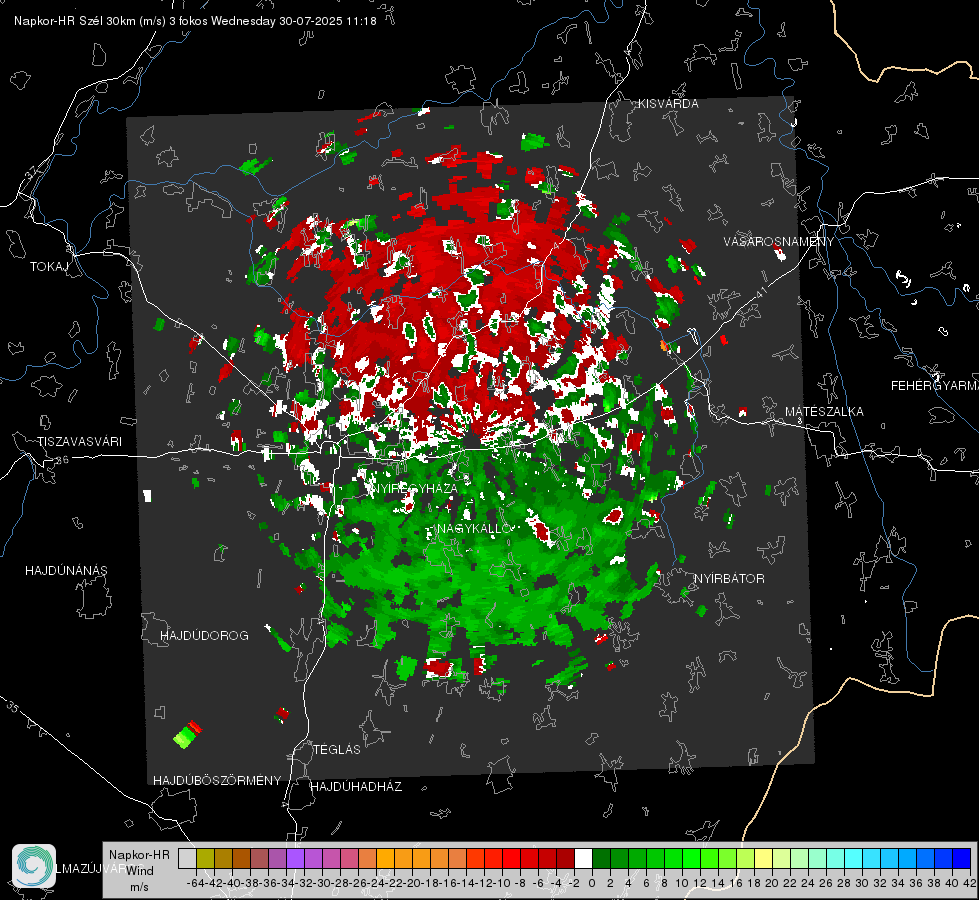This screenshot has width=979, height=900.
Task: Select the dark green swatch between 0 and 2
Action: [601, 859]
